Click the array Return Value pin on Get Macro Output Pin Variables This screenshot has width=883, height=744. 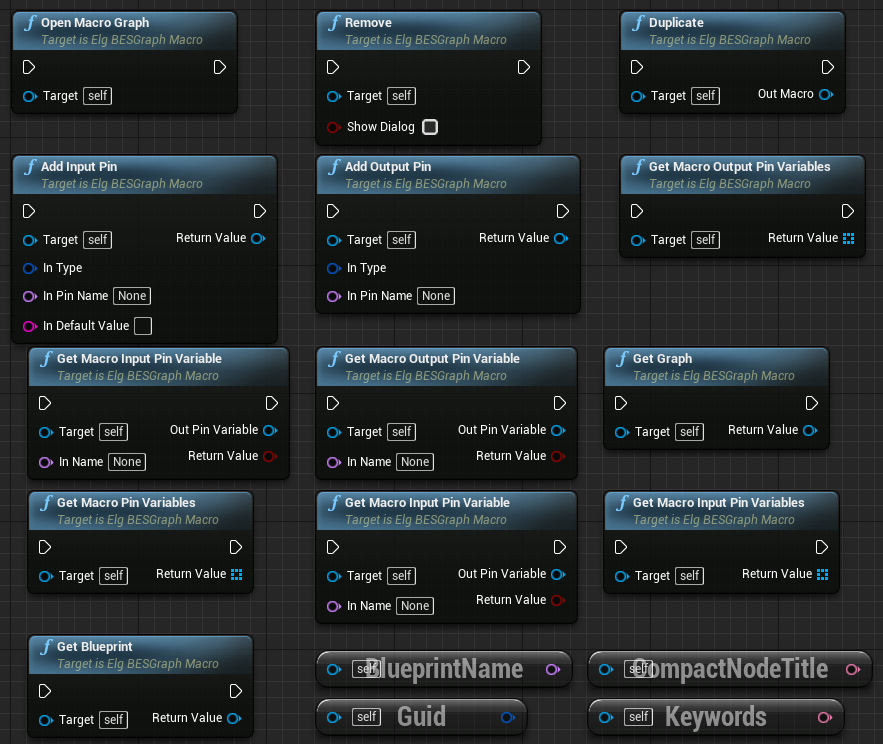pos(849,238)
